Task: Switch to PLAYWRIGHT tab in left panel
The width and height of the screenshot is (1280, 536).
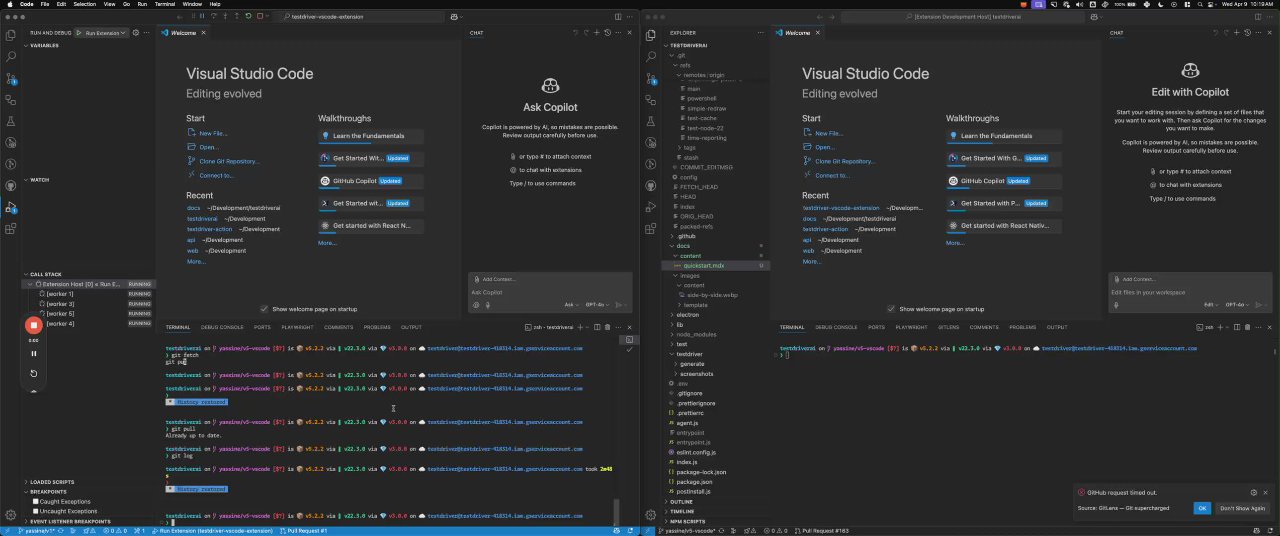Action: (x=297, y=327)
